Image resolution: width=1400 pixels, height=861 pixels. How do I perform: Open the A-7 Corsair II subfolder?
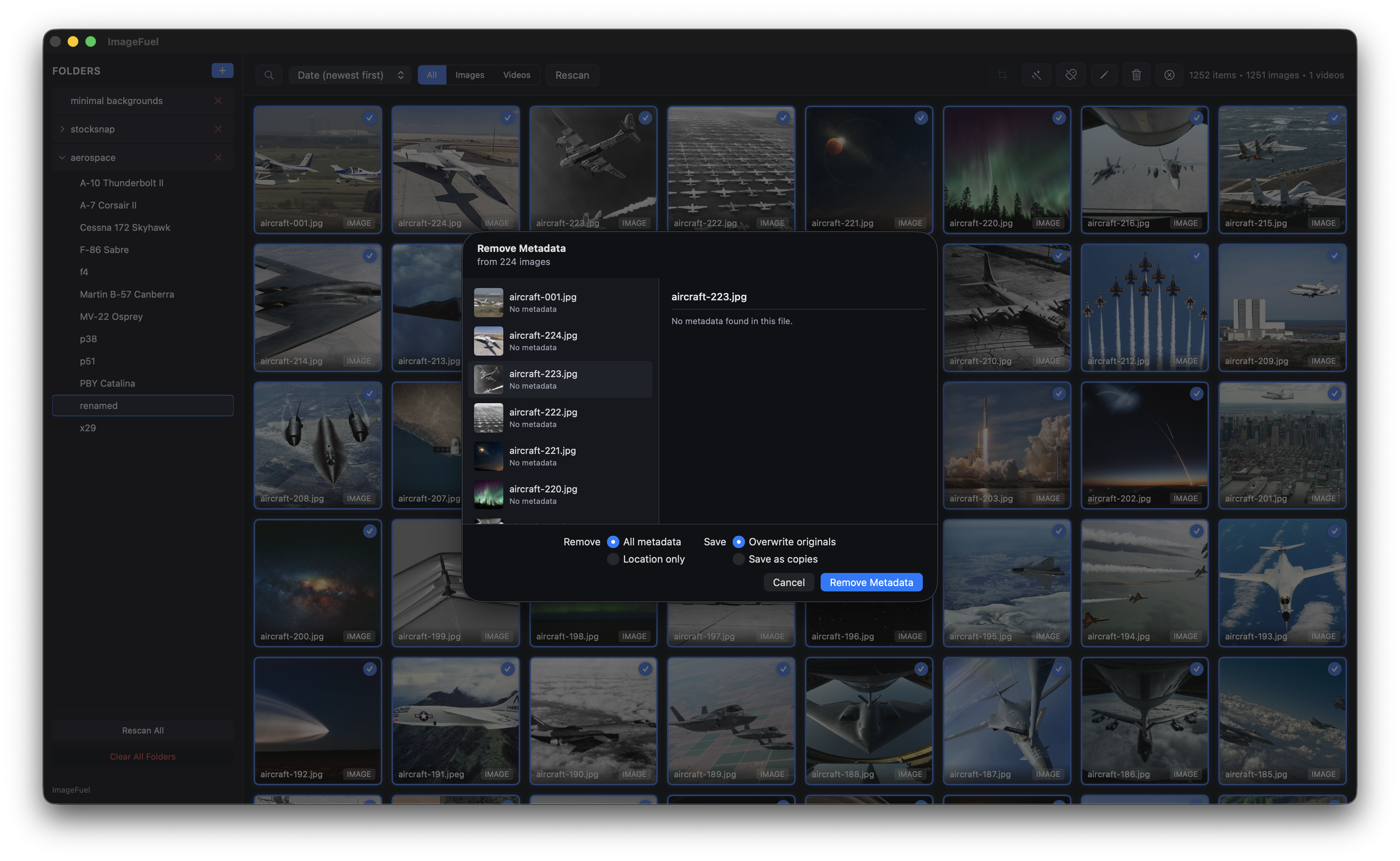[142, 205]
